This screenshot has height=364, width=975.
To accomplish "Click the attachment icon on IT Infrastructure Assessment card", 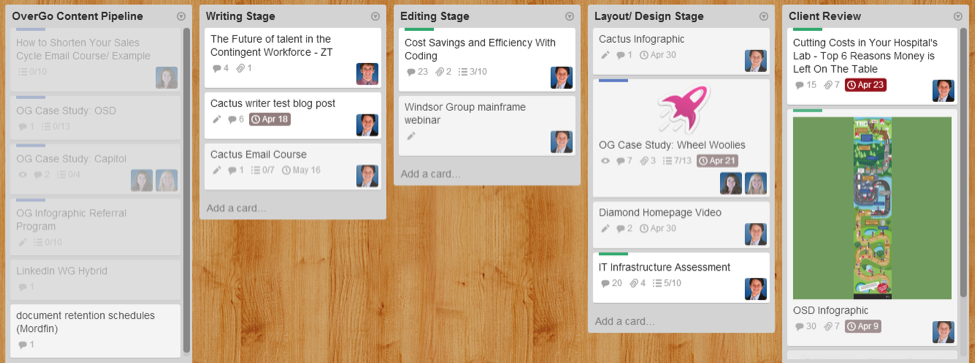I will click(x=634, y=283).
